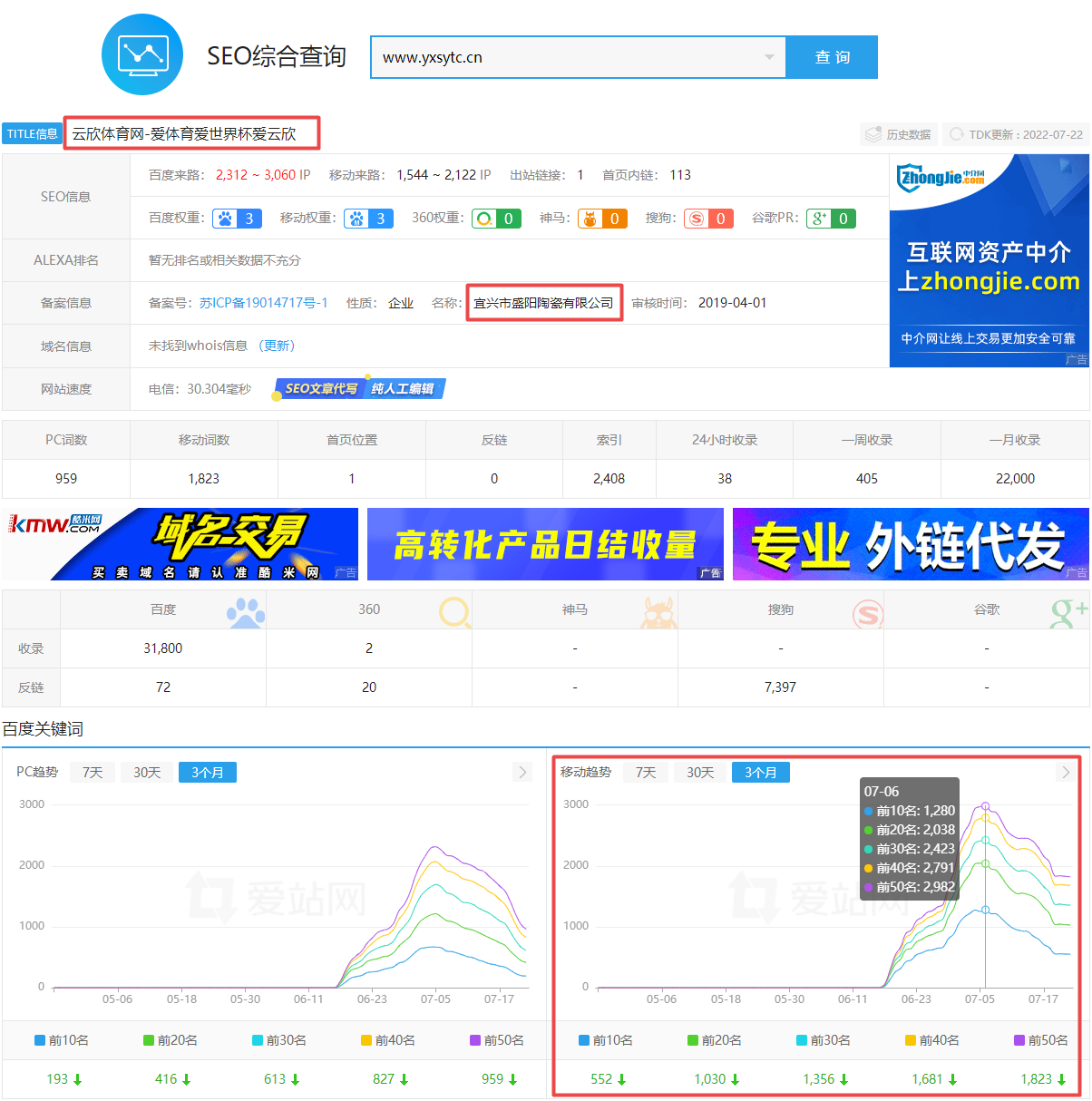
Task: Click the 索引 value 2,408
Action: (609, 479)
